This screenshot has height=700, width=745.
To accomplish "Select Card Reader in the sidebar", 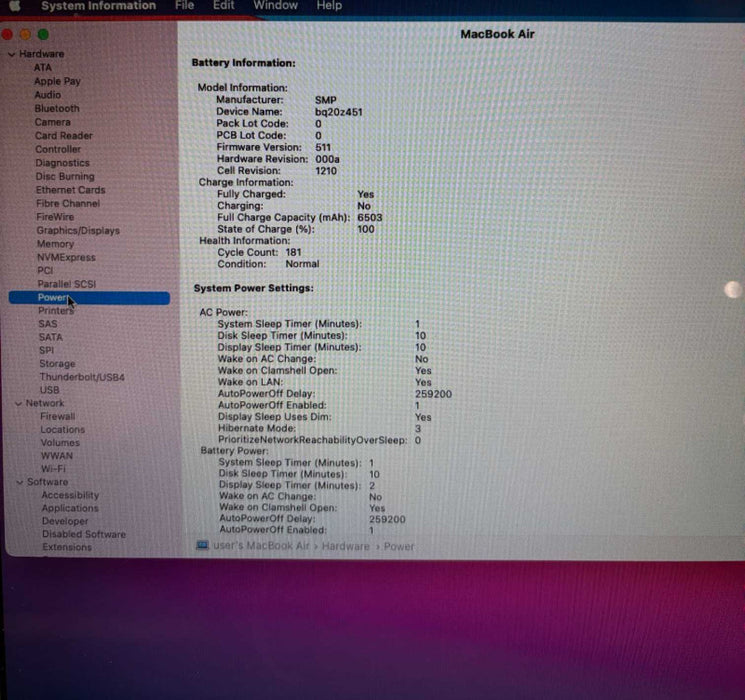I will 64,135.
